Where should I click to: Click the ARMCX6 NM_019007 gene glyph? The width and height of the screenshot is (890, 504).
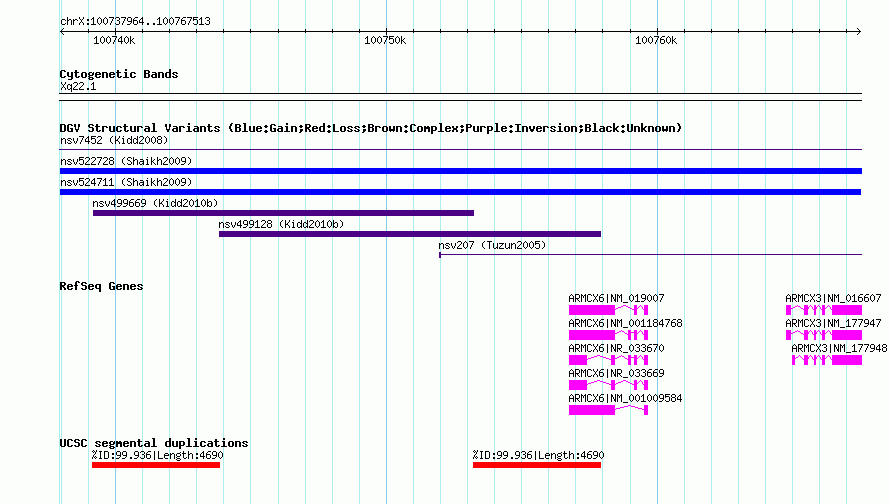click(608, 310)
